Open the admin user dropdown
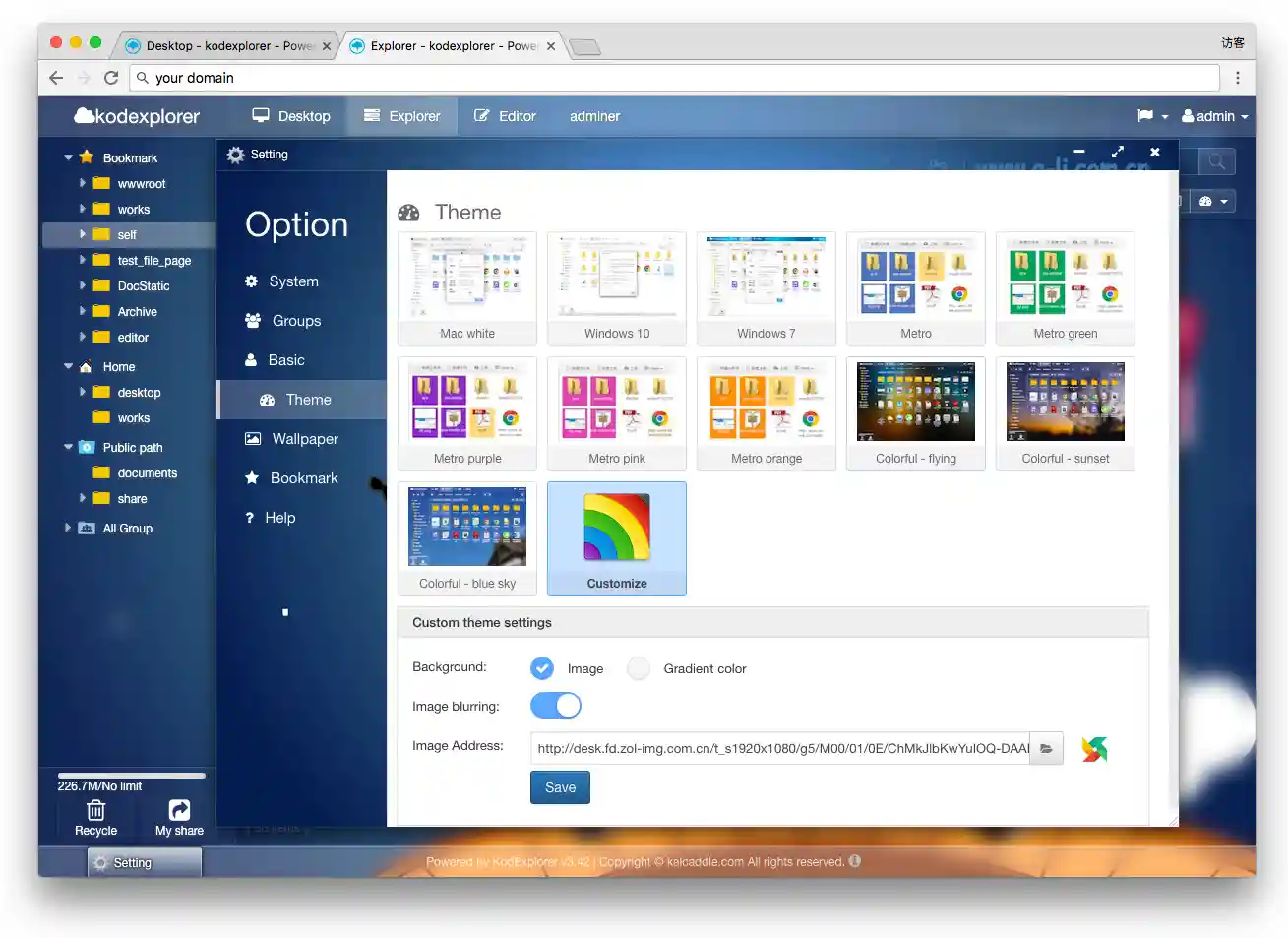Image resolution: width=1288 pixels, height=938 pixels. [x=1214, y=116]
